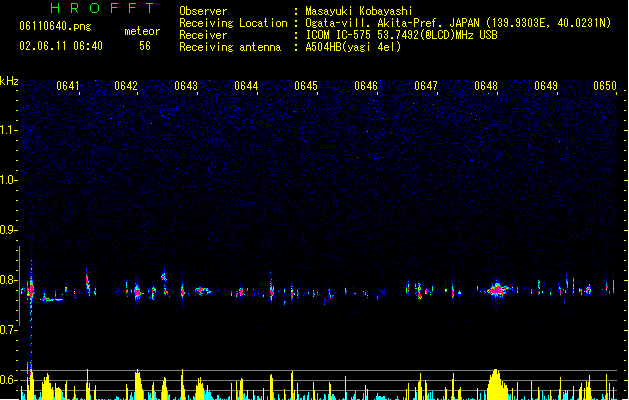Click the 0648 time marker
This screenshot has width=629, height=400.
pos(486,86)
